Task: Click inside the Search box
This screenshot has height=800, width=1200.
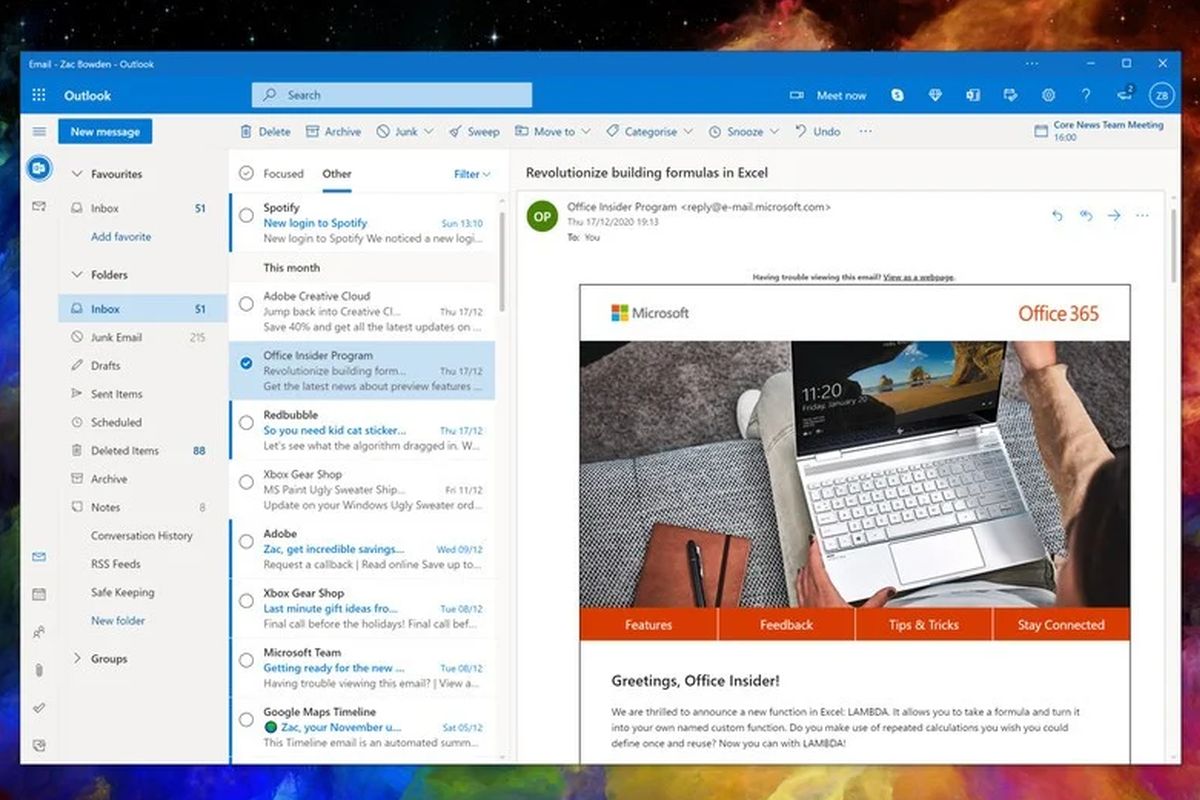Action: pyautogui.click(x=390, y=94)
